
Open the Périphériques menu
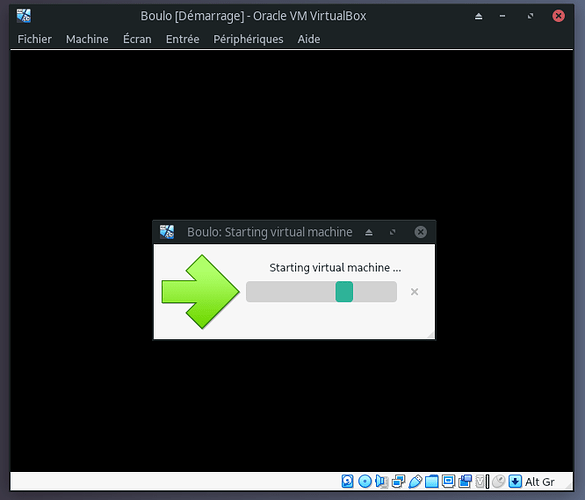point(248,39)
